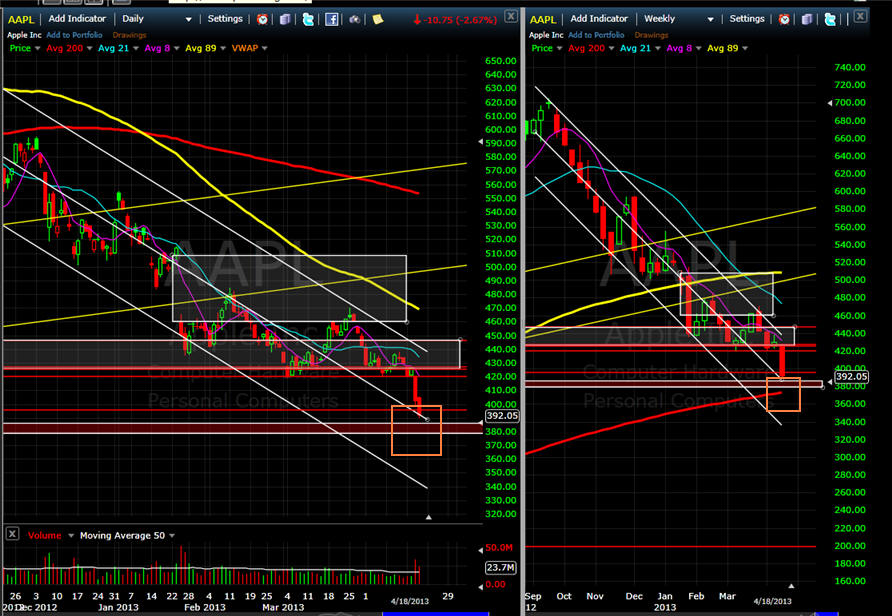The image size is (892, 616).
Task: Click the -10.75 (-2.67%) price change
Action: click(455, 20)
